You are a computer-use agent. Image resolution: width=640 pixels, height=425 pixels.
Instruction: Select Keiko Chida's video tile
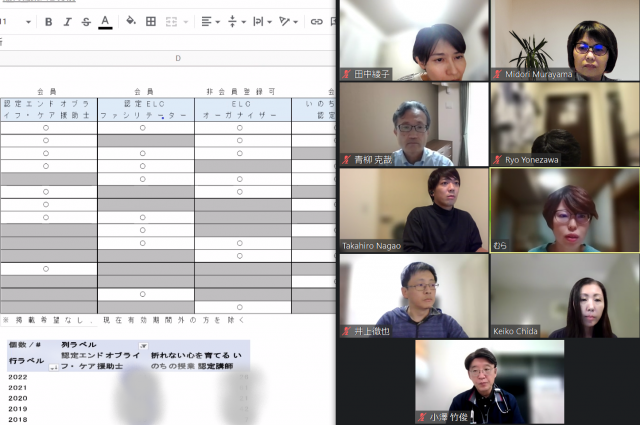pyautogui.click(x=565, y=296)
